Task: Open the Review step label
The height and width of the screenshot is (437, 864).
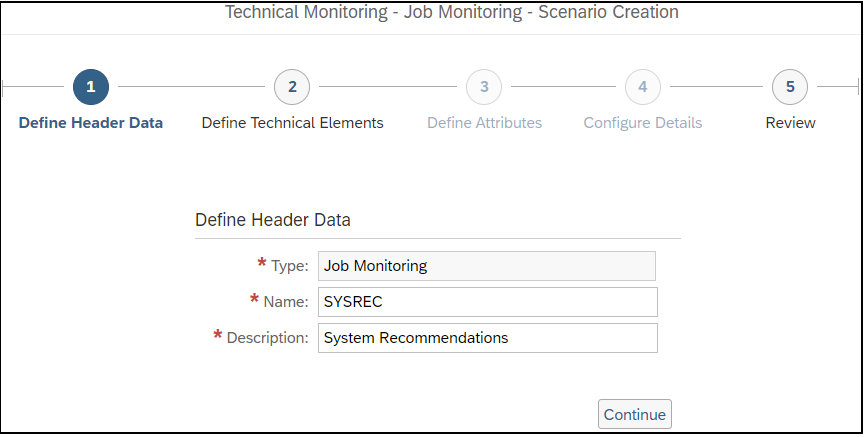Action: coord(790,122)
